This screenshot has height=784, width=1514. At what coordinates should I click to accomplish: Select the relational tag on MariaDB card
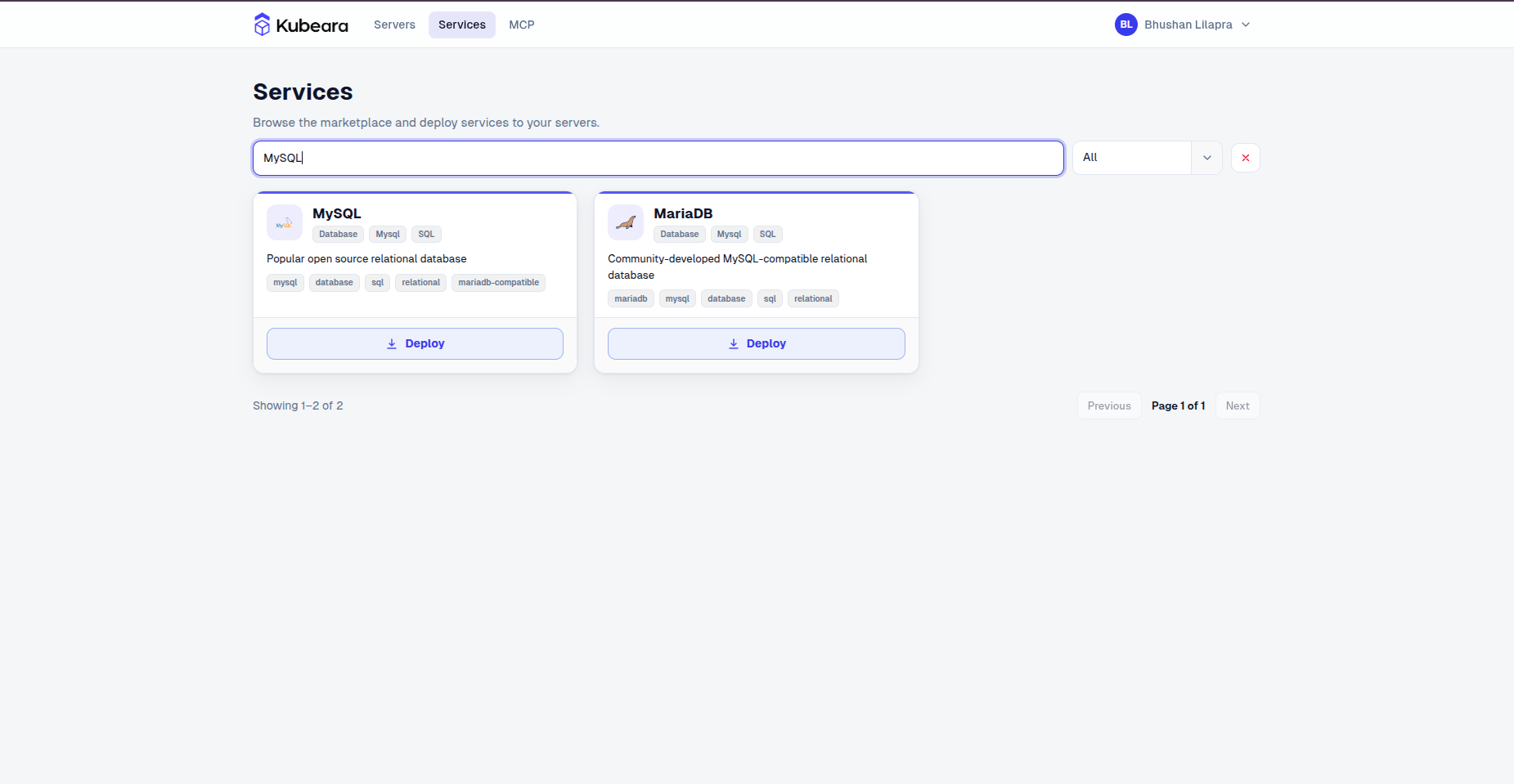(813, 299)
